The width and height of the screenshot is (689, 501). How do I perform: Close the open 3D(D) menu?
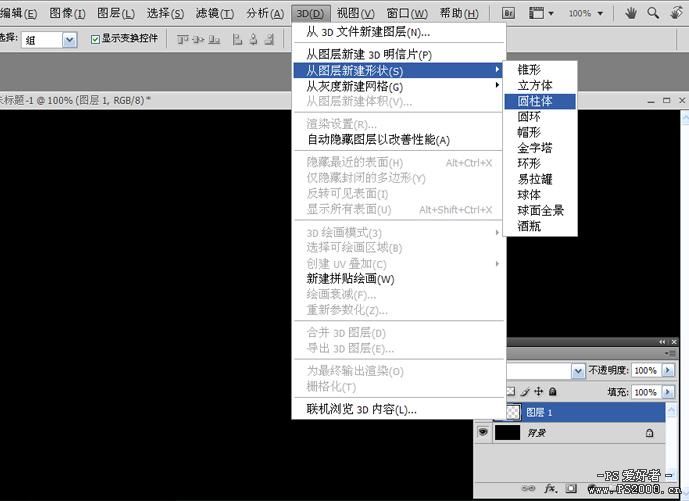310,13
